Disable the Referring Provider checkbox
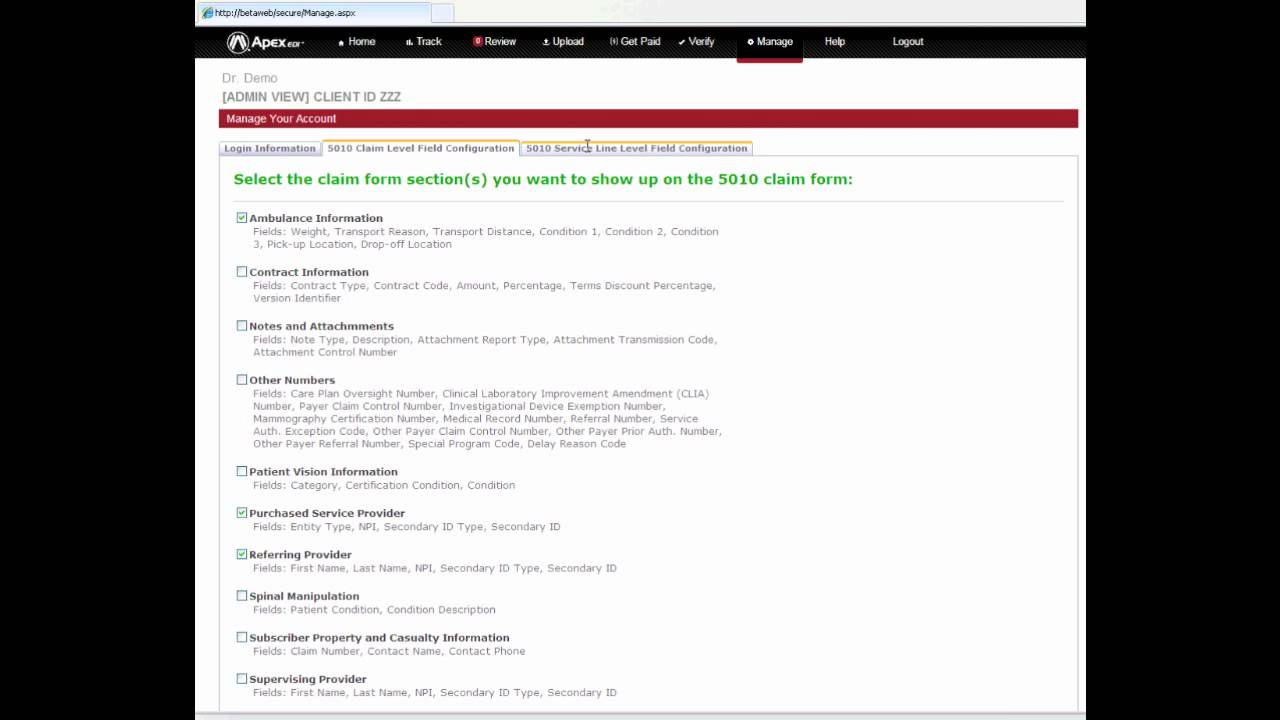The image size is (1280, 720). (242, 553)
